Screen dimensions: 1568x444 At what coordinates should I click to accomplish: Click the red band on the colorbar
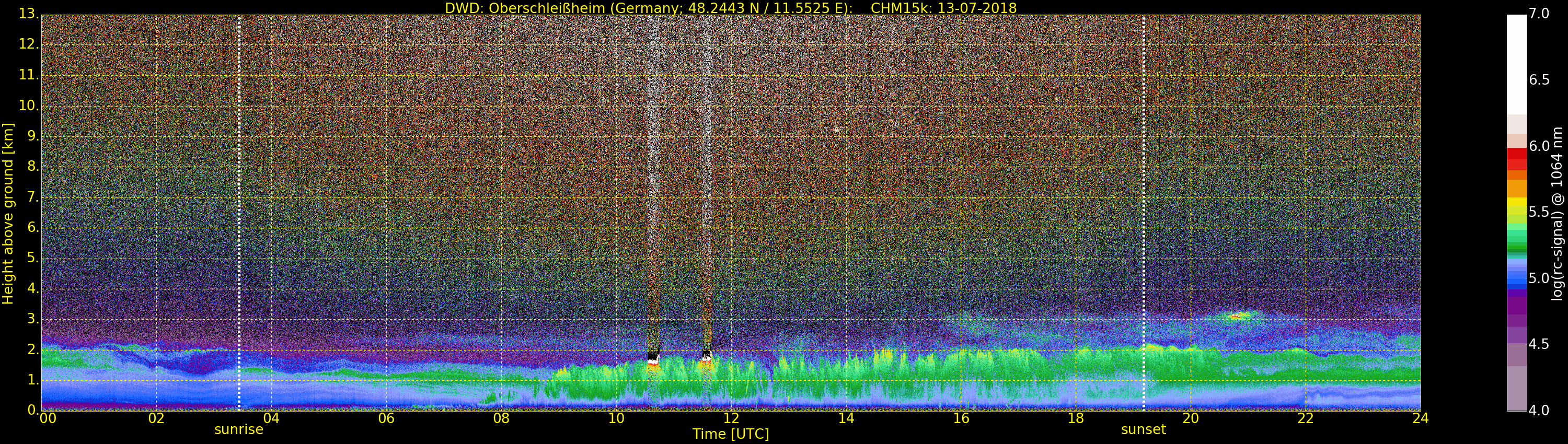[1516, 158]
